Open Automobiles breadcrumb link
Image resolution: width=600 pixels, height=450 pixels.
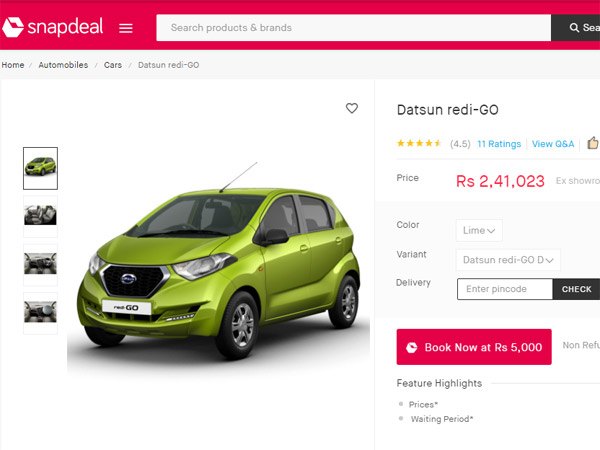[63, 65]
